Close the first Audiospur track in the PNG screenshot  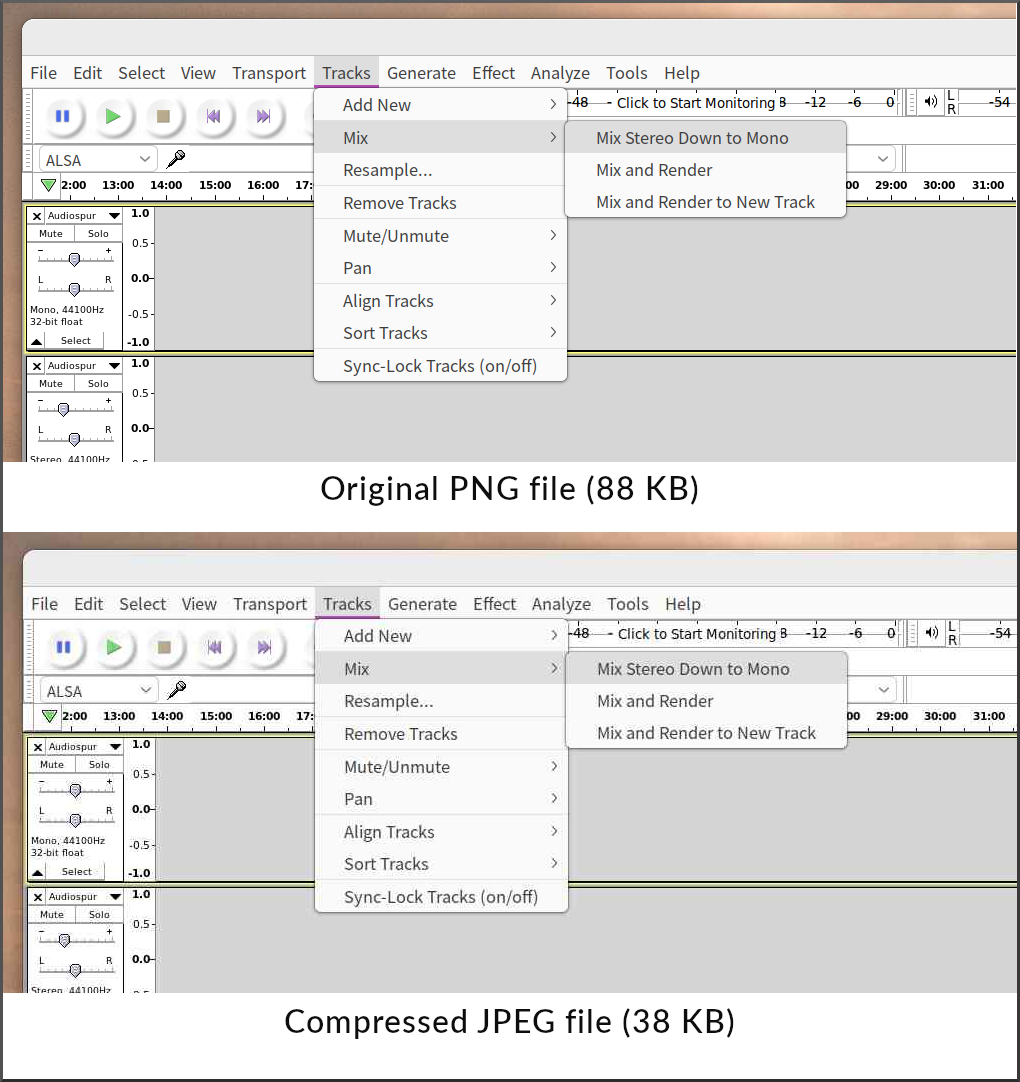(37, 216)
